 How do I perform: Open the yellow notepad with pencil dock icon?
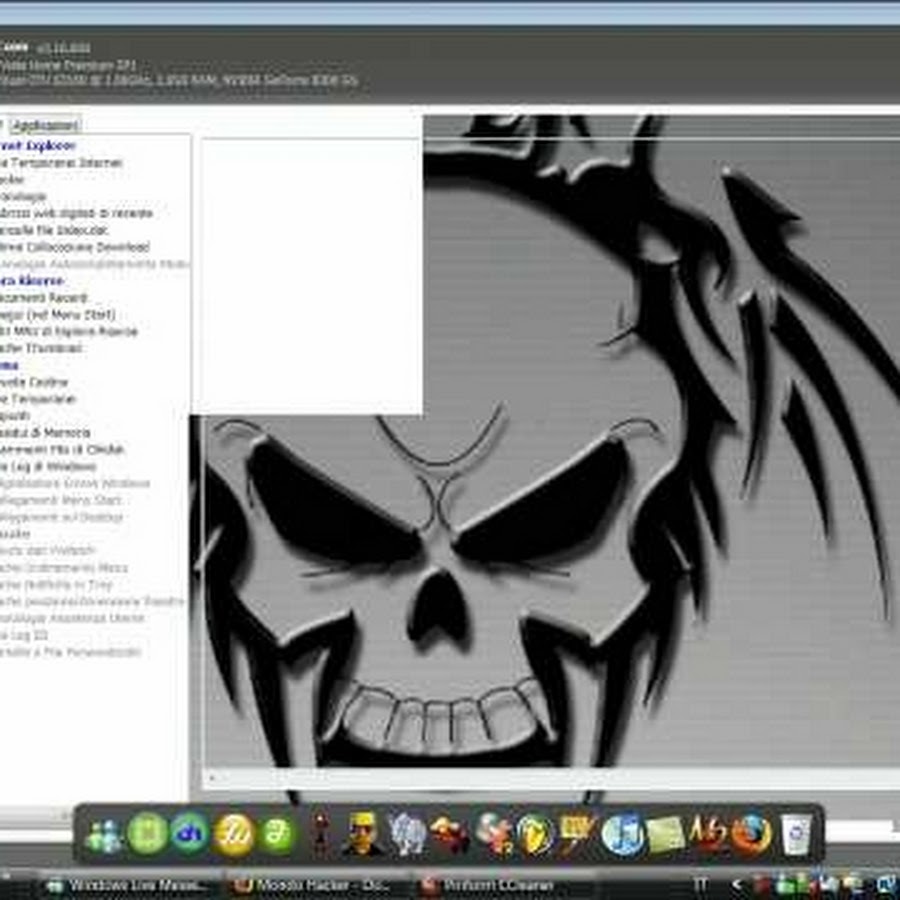click(x=577, y=833)
